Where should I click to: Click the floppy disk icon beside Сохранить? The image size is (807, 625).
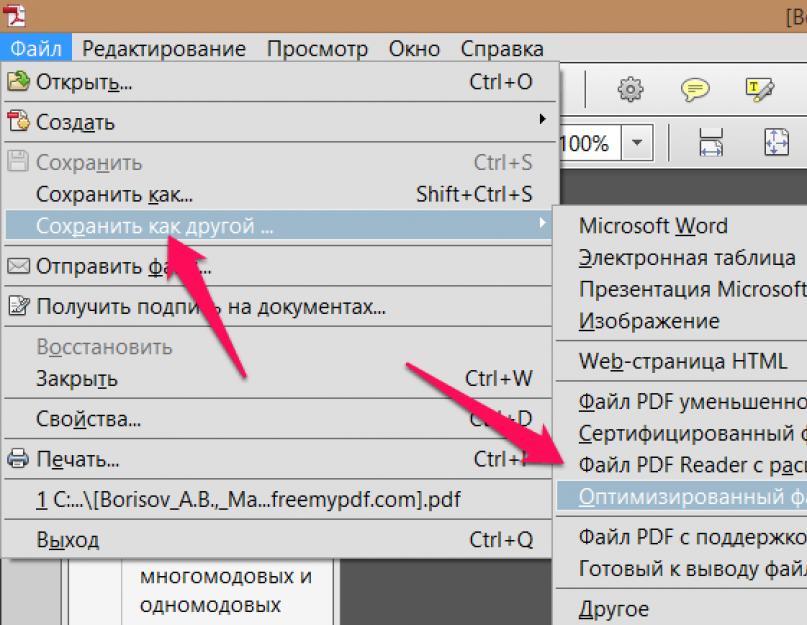click(x=18, y=161)
